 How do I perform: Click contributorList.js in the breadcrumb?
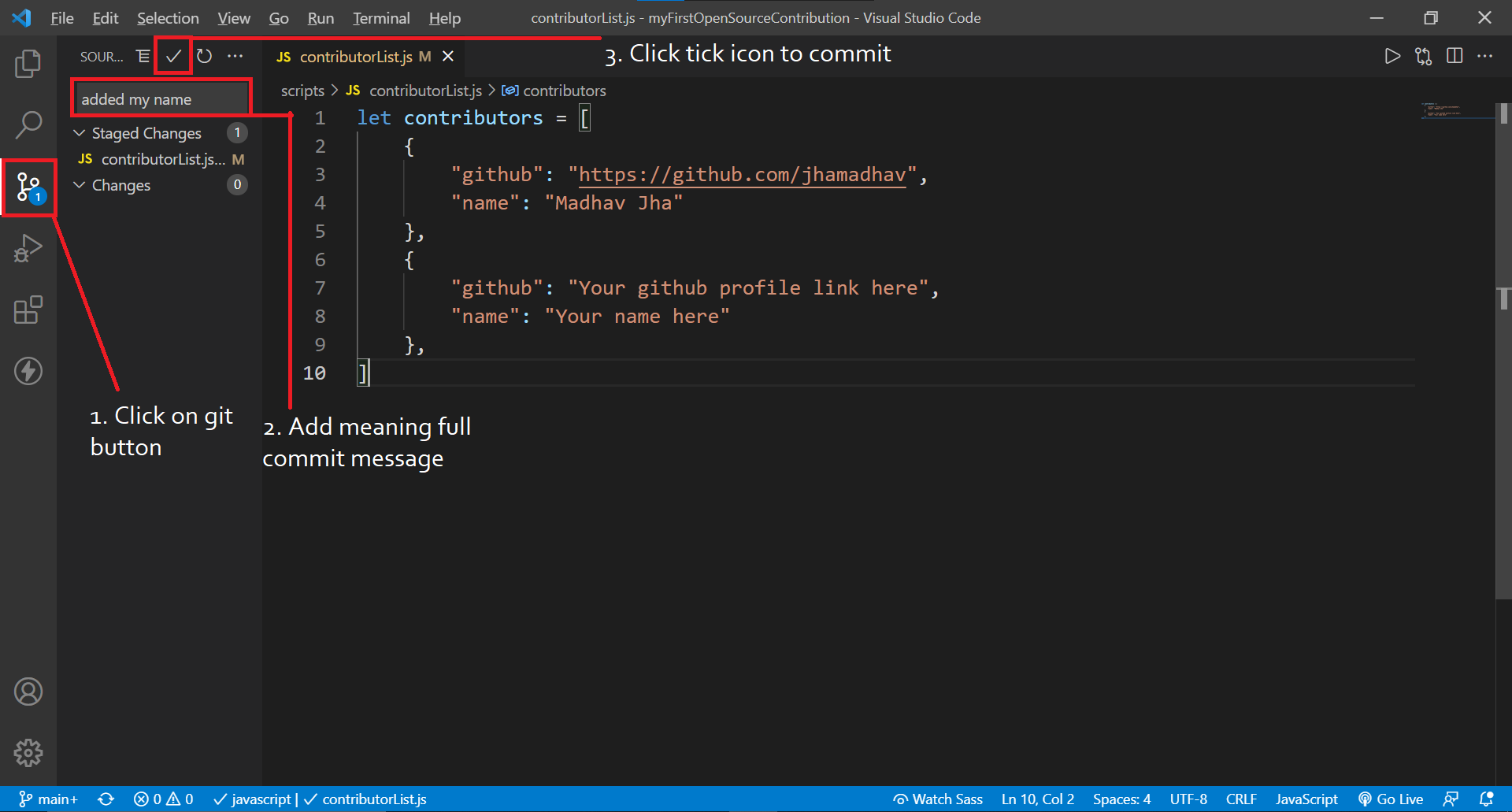pyautogui.click(x=414, y=91)
